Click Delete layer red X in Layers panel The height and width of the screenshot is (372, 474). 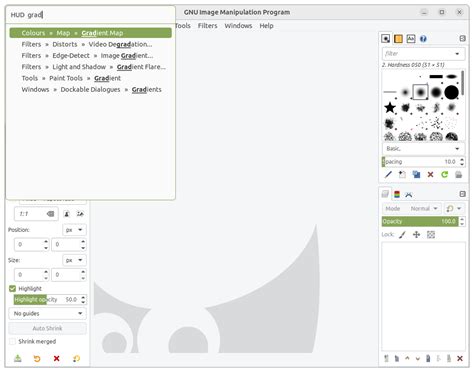[x=460, y=359]
